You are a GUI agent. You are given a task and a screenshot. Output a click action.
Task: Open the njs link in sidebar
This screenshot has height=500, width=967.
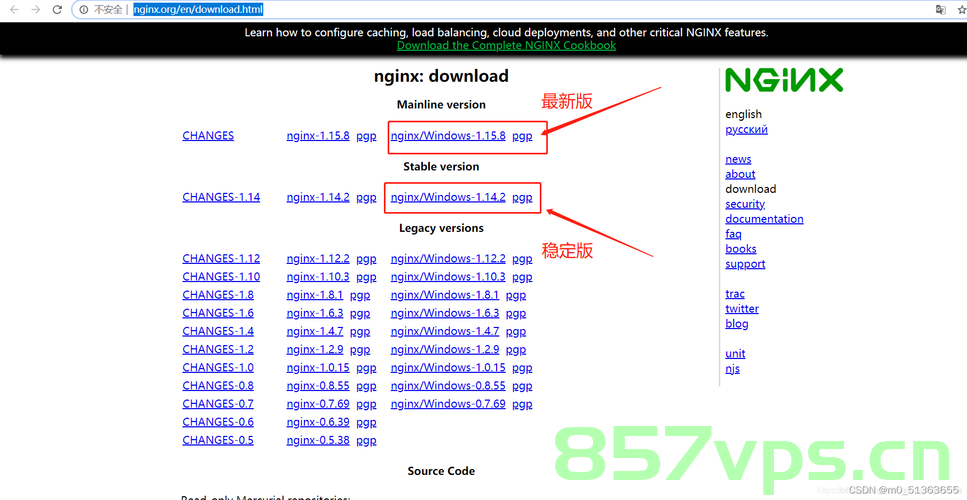pyautogui.click(x=732, y=369)
